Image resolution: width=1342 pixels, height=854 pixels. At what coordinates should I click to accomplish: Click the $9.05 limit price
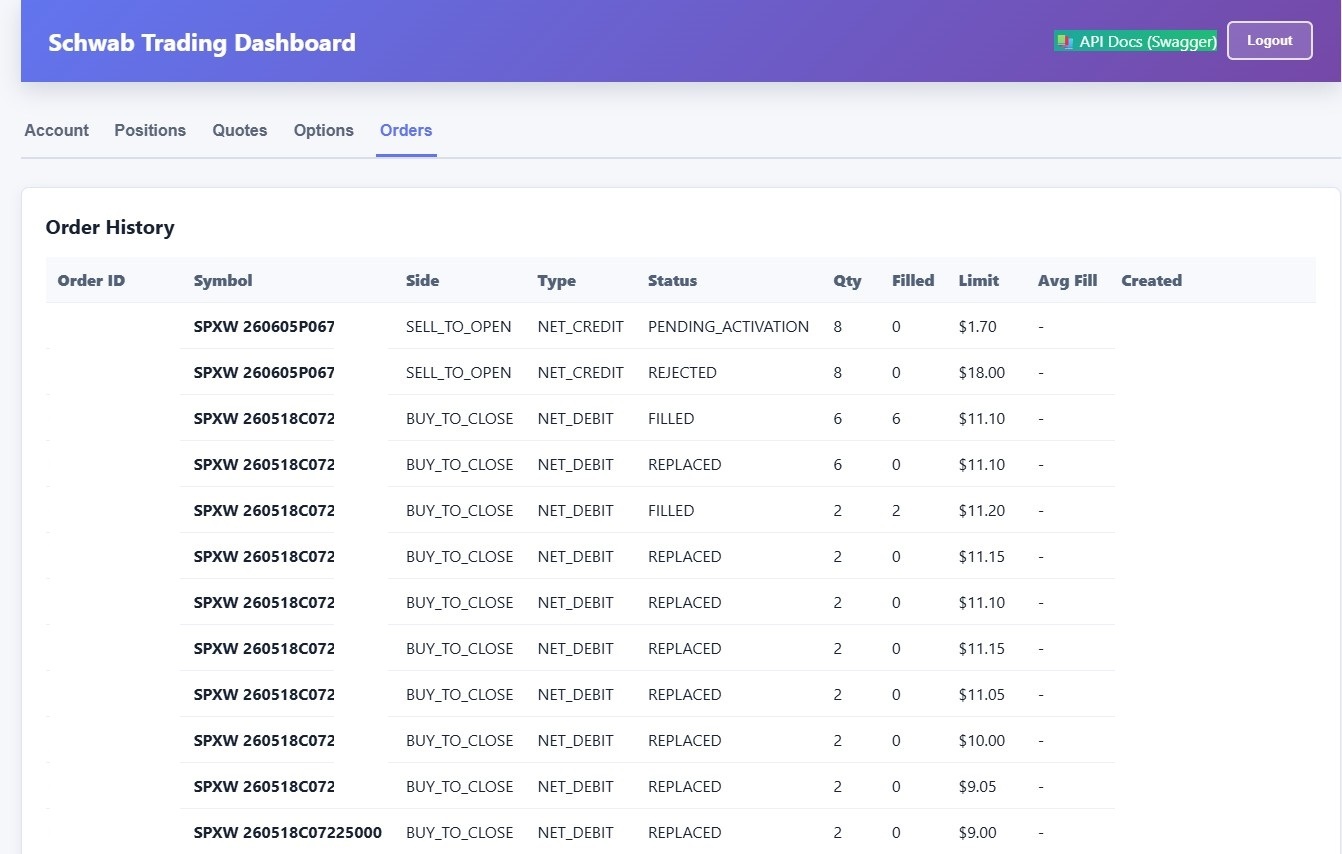tap(977, 787)
